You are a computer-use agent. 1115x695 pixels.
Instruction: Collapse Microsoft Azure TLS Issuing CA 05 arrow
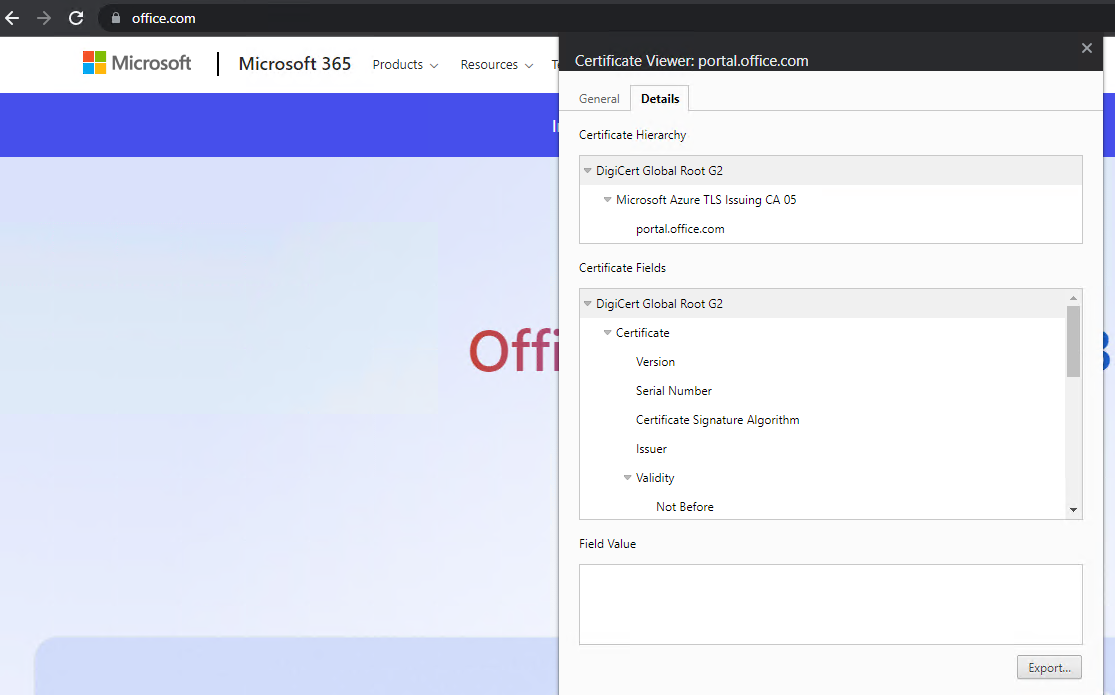(607, 200)
